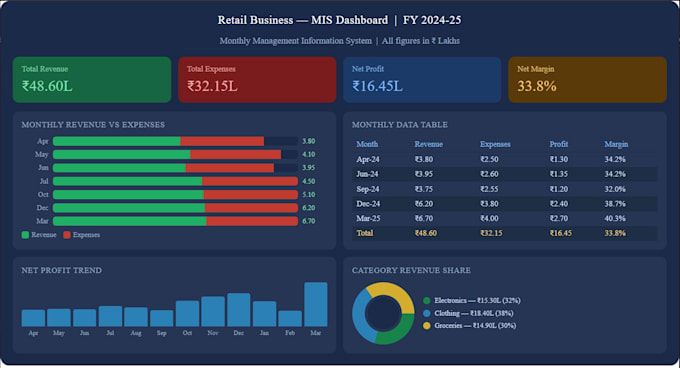This screenshot has height=368, width=680.
Task: Click the ₹32.15 total expenses cell
Action: (491, 233)
